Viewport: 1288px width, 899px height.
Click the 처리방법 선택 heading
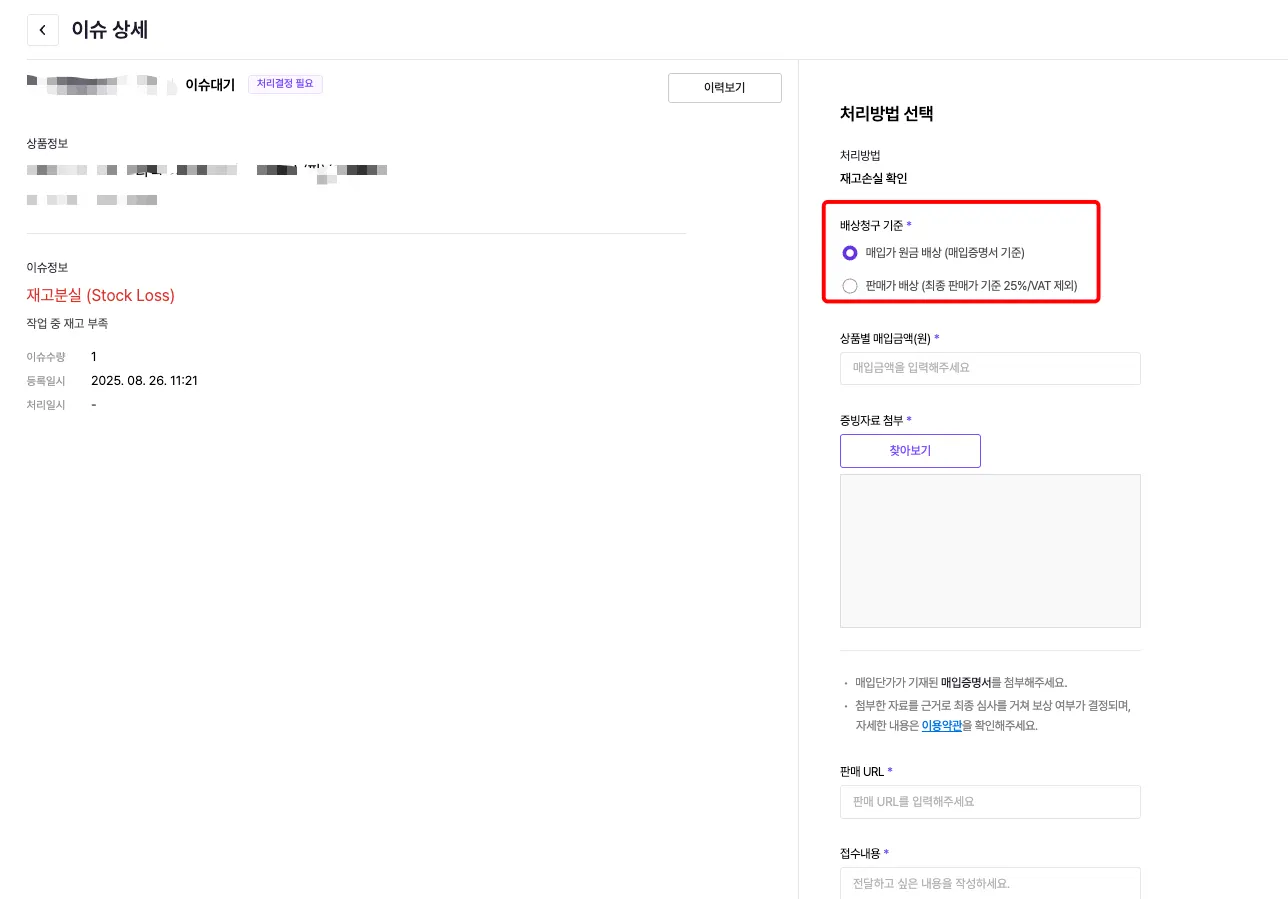pyautogui.click(x=886, y=114)
